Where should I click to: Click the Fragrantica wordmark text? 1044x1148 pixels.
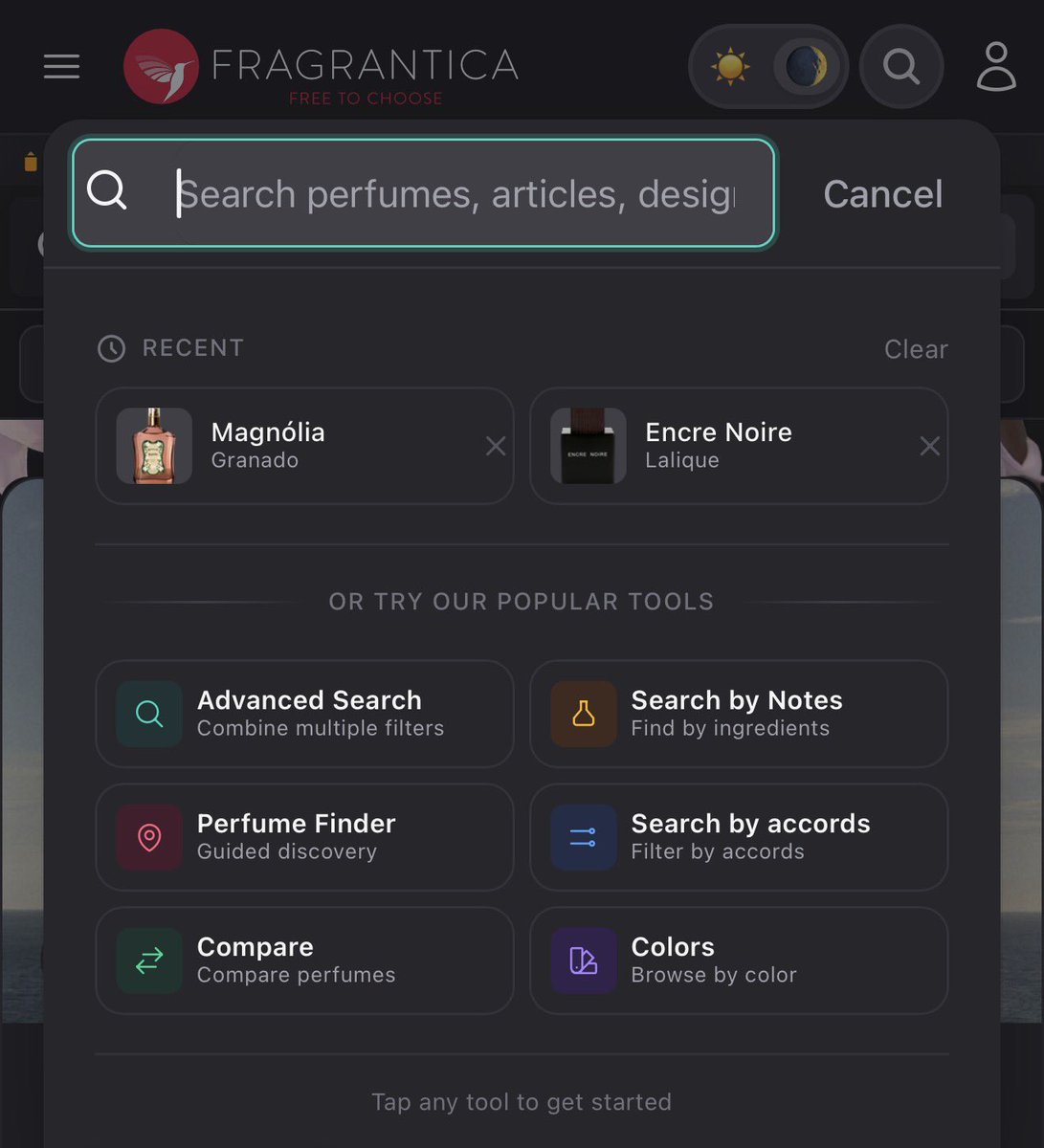365,65
